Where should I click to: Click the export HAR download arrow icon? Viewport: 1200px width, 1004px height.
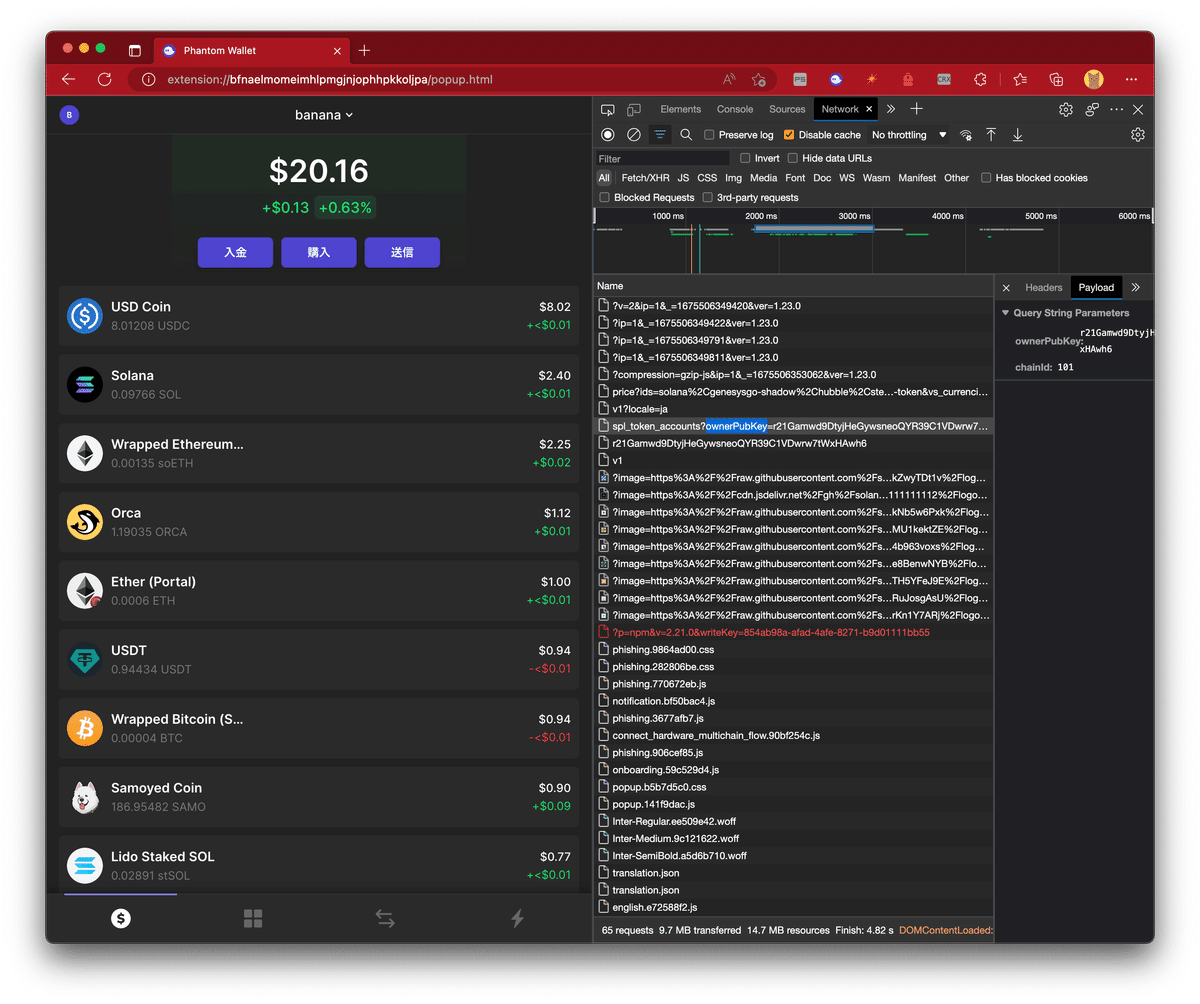pos(1017,134)
